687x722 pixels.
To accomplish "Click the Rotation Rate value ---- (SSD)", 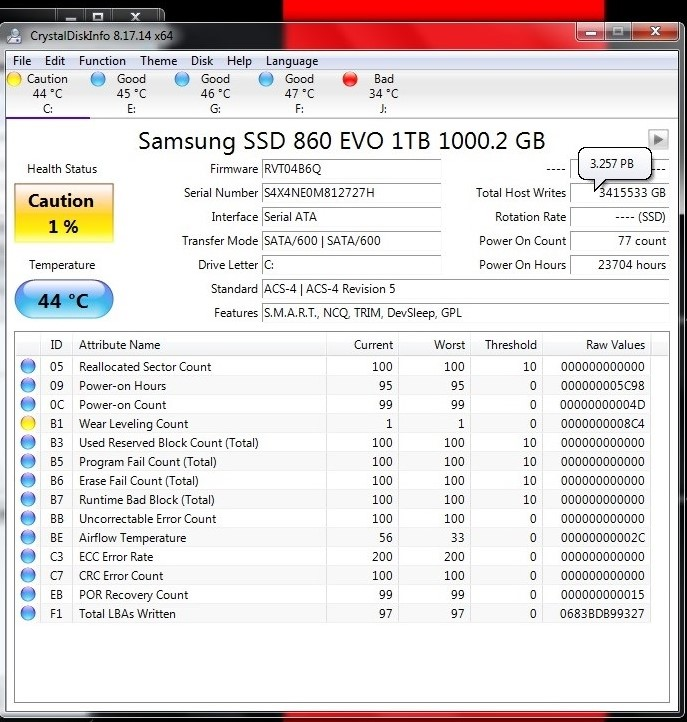I will click(x=619, y=217).
